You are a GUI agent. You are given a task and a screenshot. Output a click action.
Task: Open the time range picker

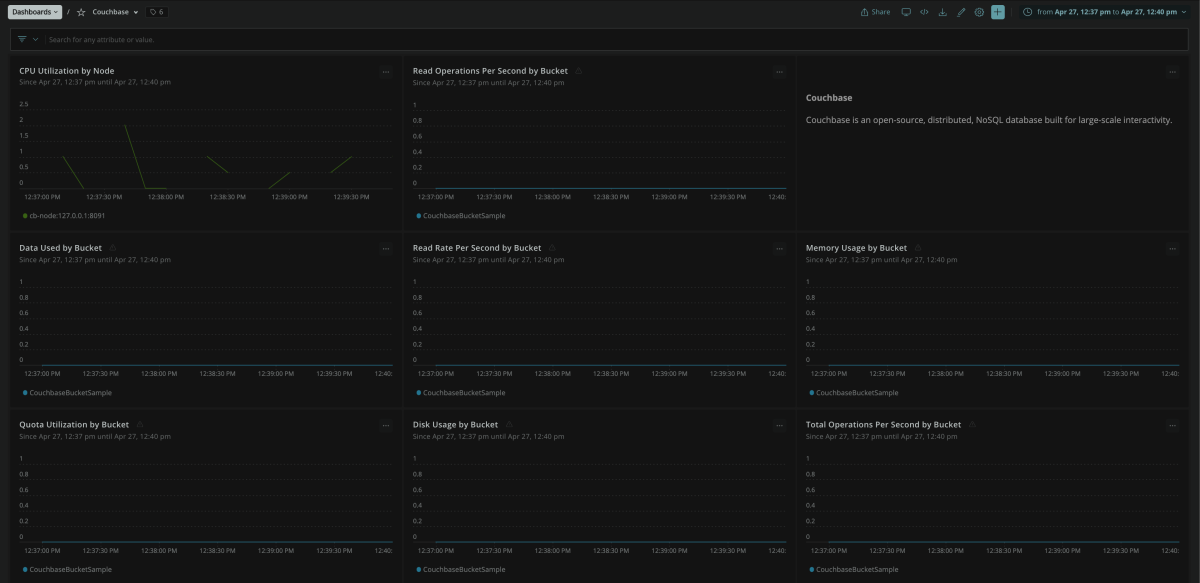click(x=1104, y=12)
